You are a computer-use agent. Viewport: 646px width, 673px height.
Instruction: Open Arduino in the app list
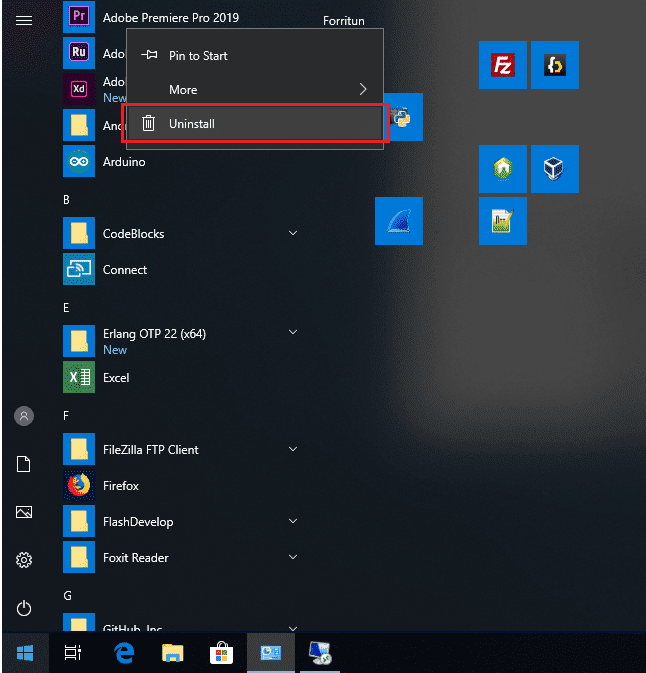click(123, 162)
